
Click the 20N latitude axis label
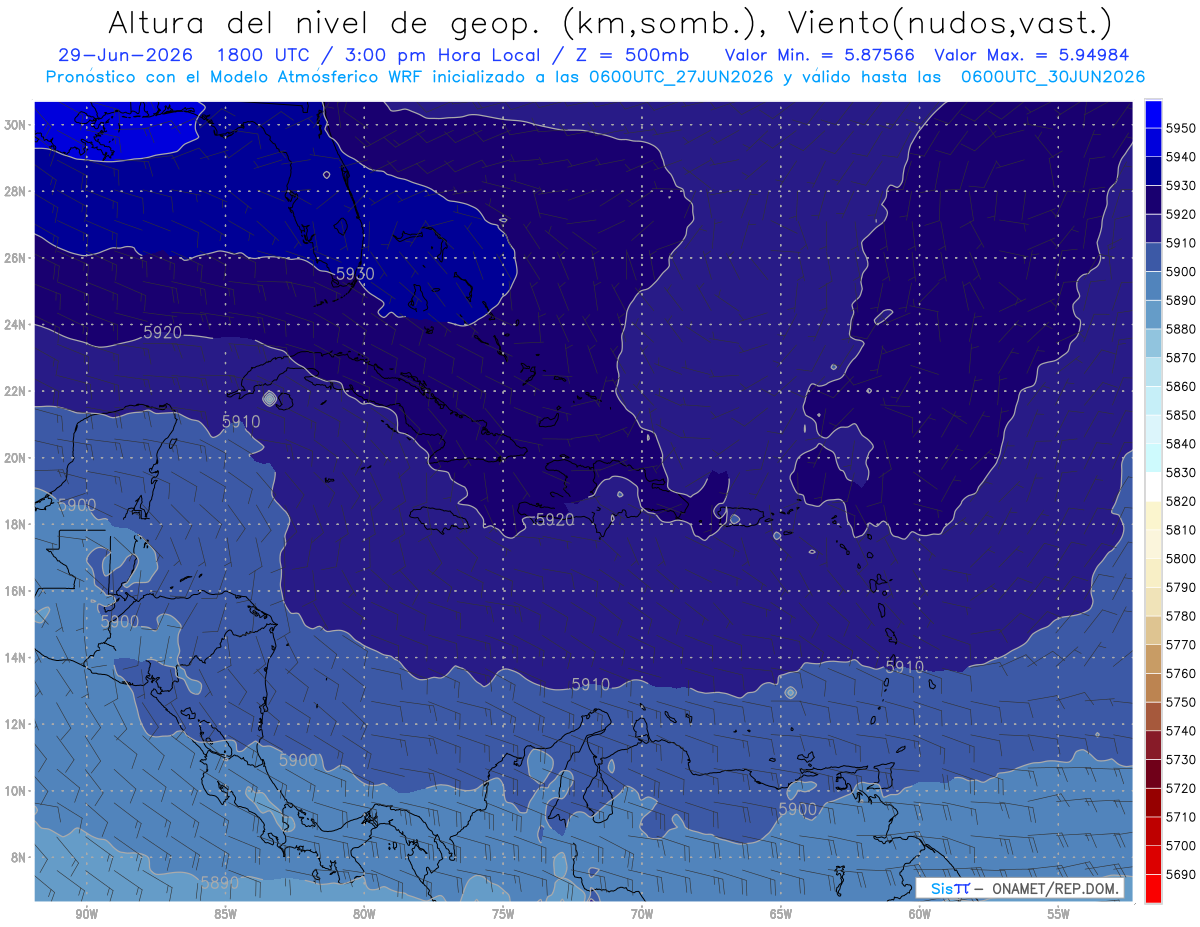click(14, 458)
